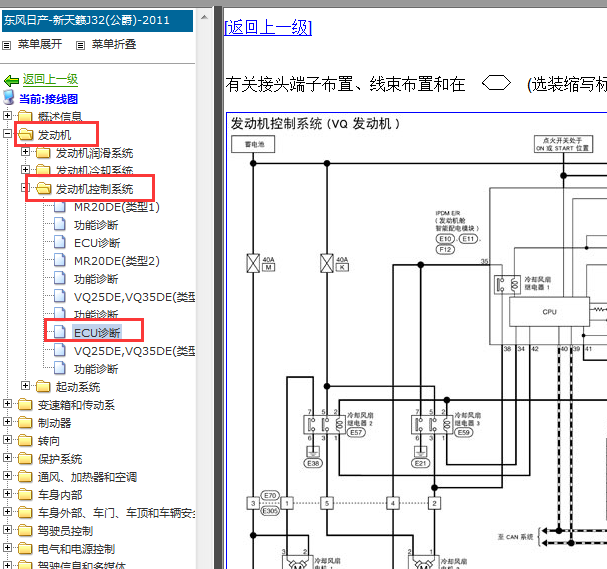Click 变速箱和传动系 folder icon
The width and height of the screenshot is (607, 569).
point(26,404)
